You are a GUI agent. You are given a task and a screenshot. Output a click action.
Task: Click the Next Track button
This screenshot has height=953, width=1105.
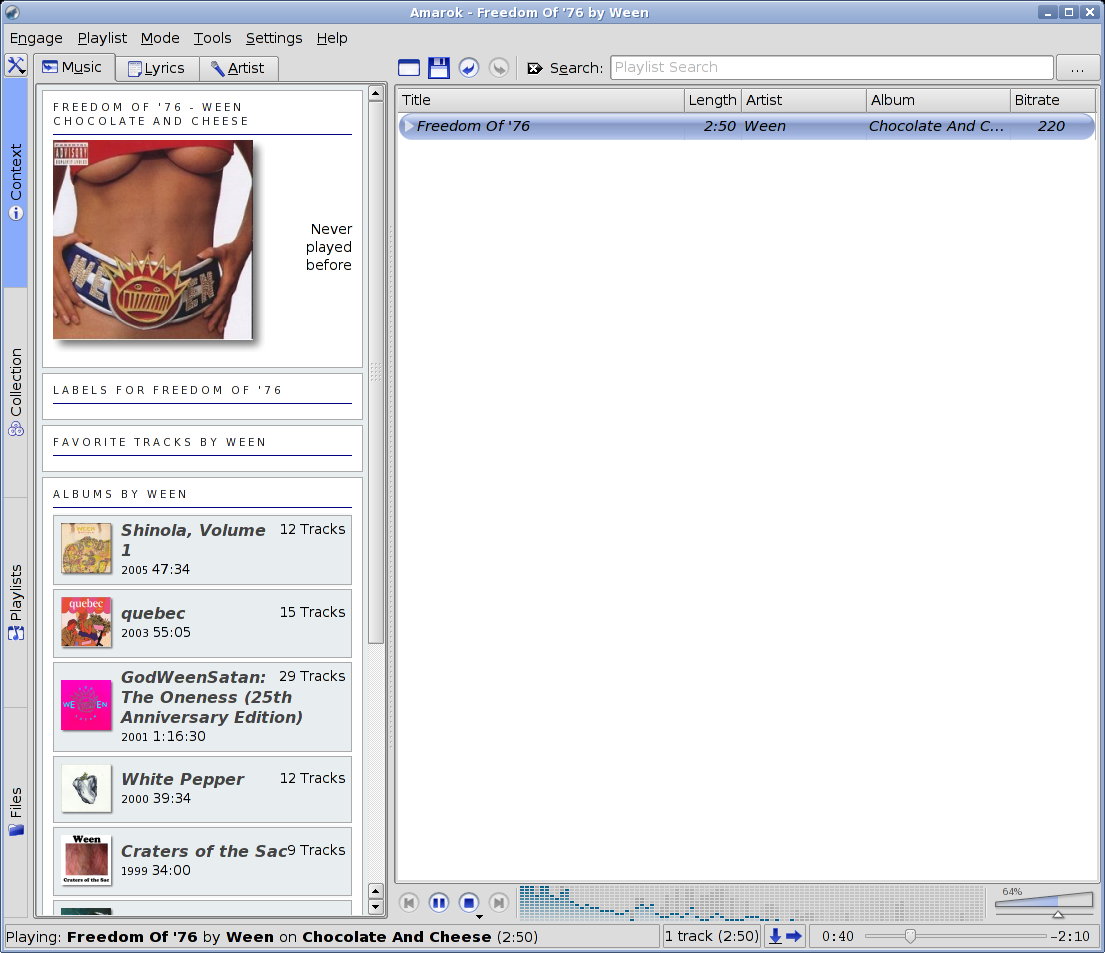point(499,902)
